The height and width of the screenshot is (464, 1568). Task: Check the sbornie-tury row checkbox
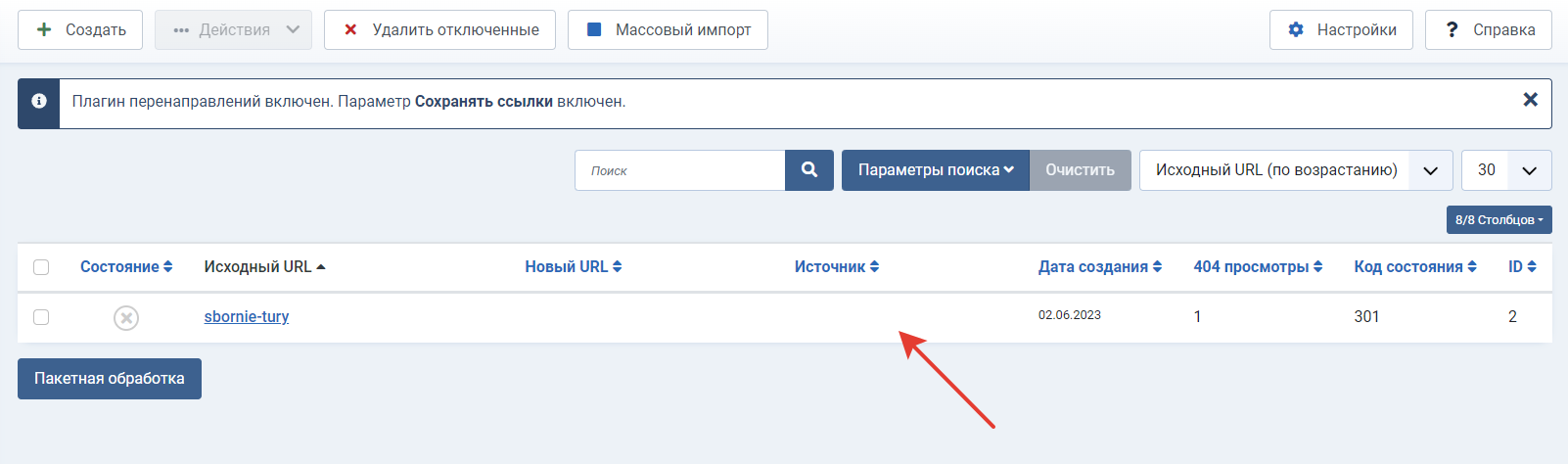(x=41, y=317)
